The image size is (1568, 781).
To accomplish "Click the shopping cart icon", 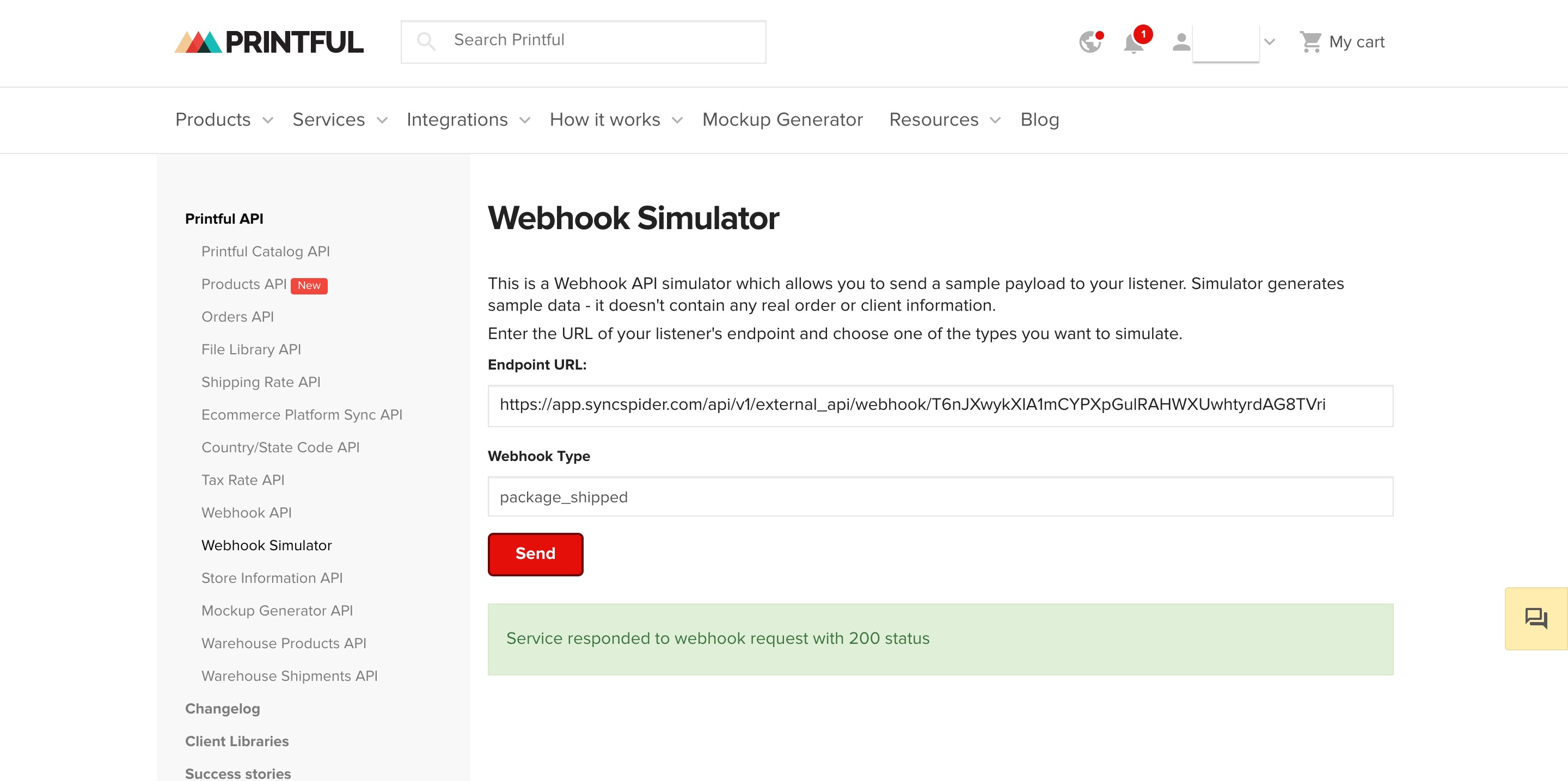I will click(x=1310, y=42).
